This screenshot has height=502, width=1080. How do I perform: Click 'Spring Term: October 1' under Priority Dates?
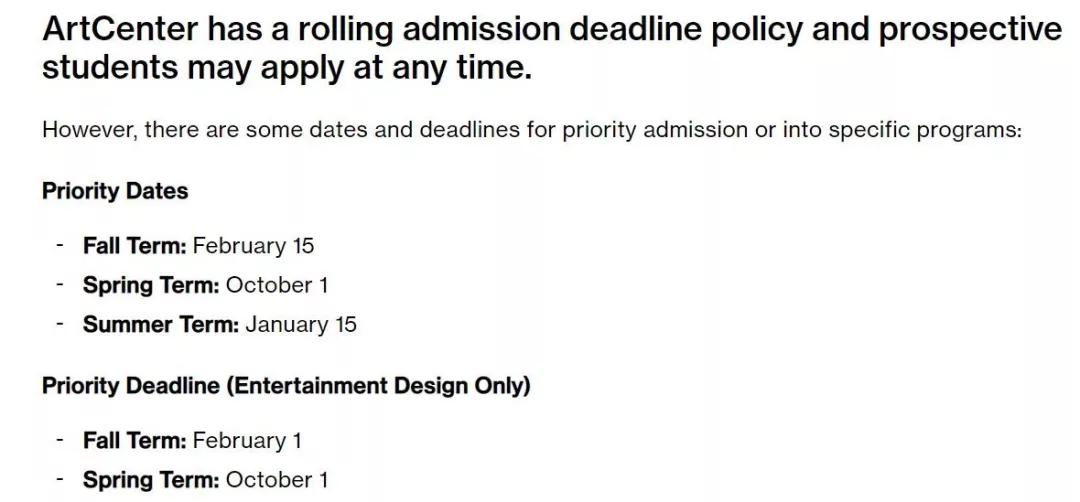pos(205,285)
